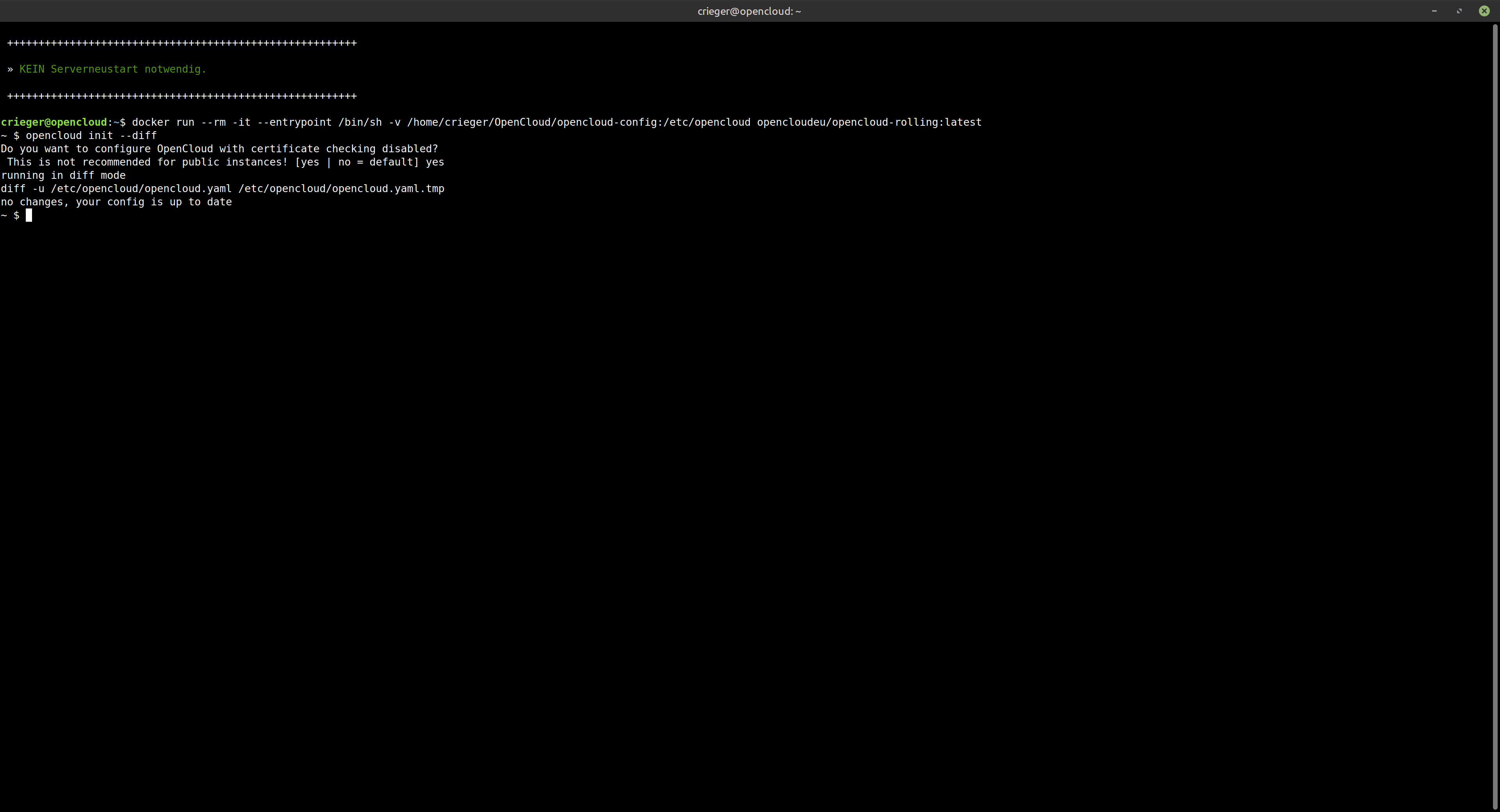Click the window title 'crieger@opencloud: ~'
Image resolution: width=1500 pixels, height=812 pixels.
[750, 11]
